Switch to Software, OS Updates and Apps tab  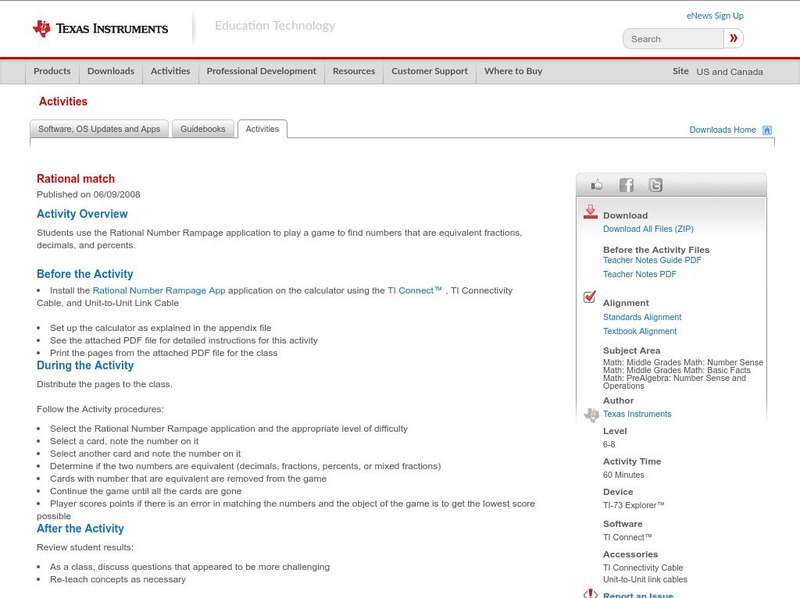[99, 129]
